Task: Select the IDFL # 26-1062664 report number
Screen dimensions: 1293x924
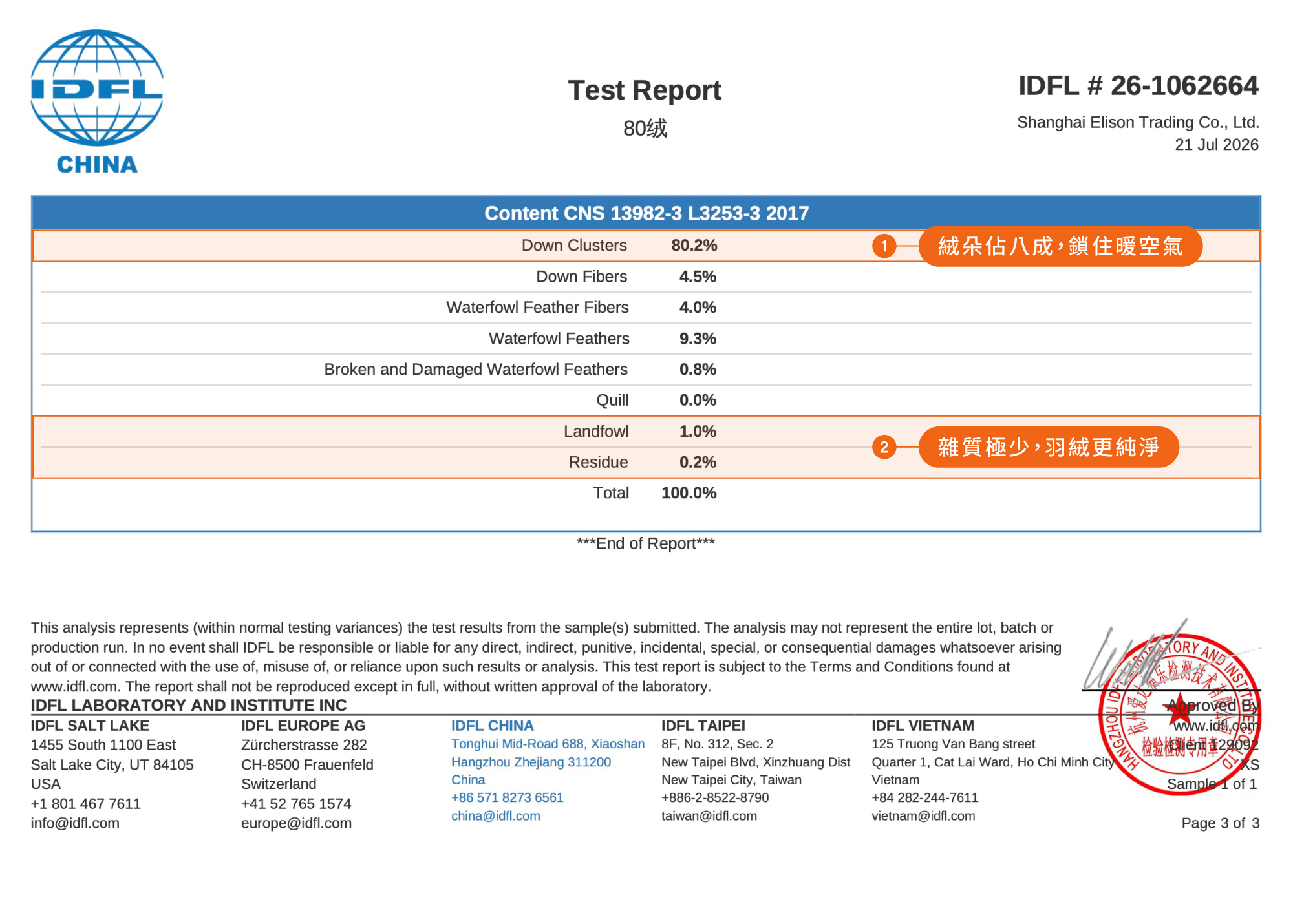Action: (1138, 86)
